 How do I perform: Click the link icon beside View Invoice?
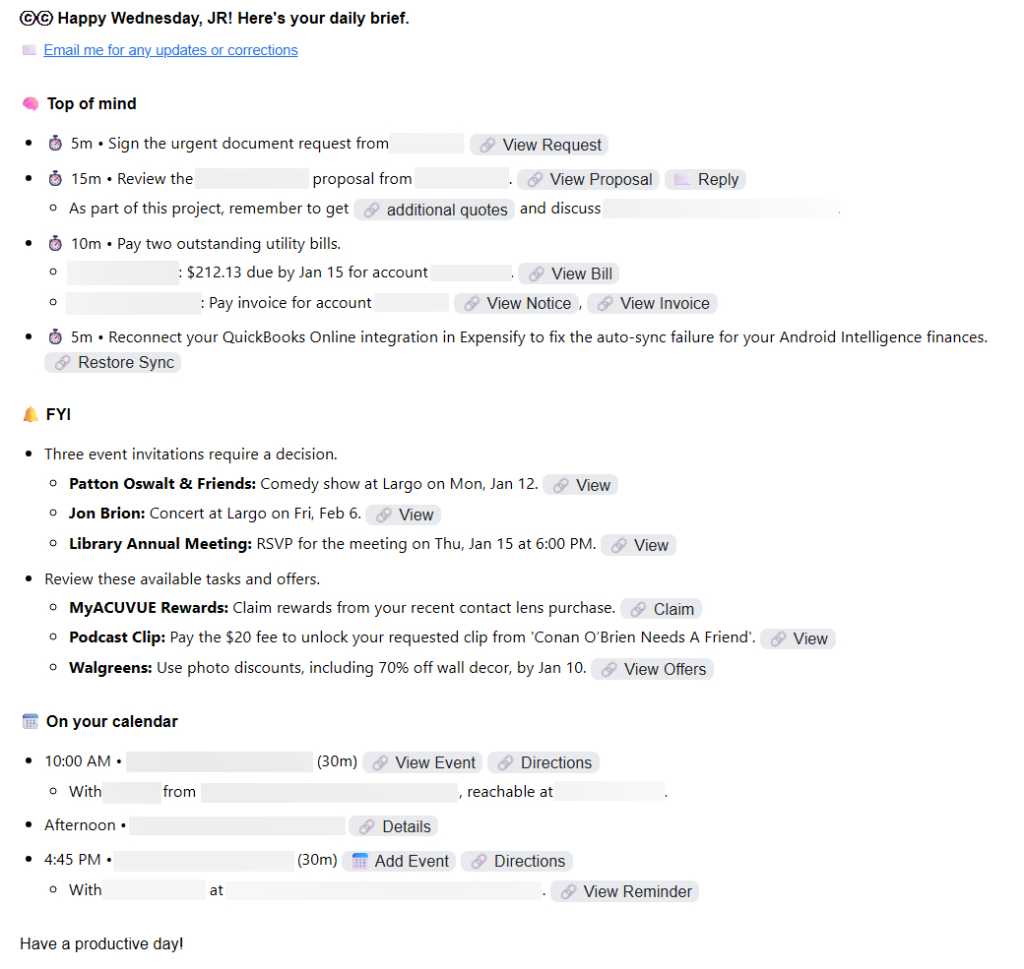(x=604, y=303)
